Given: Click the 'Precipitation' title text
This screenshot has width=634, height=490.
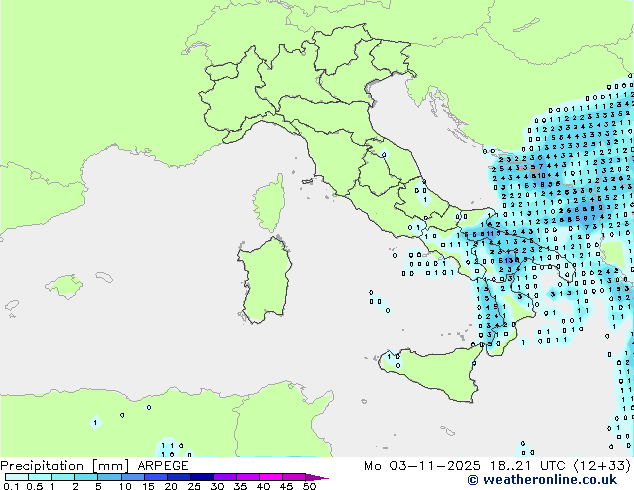Looking at the screenshot, I should click(42, 466).
